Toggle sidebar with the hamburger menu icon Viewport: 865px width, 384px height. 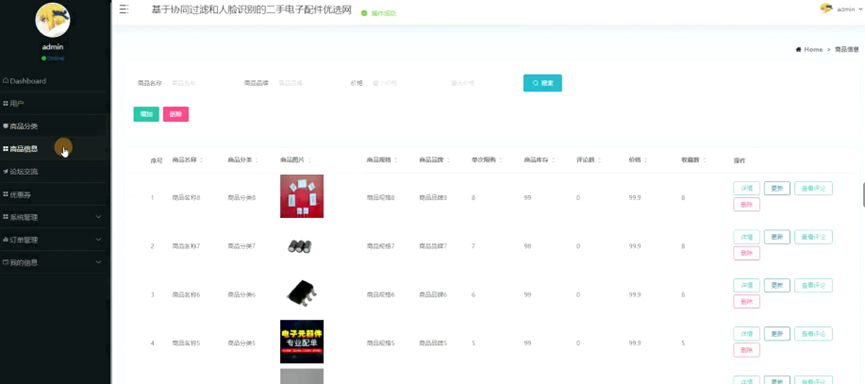coord(124,9)
